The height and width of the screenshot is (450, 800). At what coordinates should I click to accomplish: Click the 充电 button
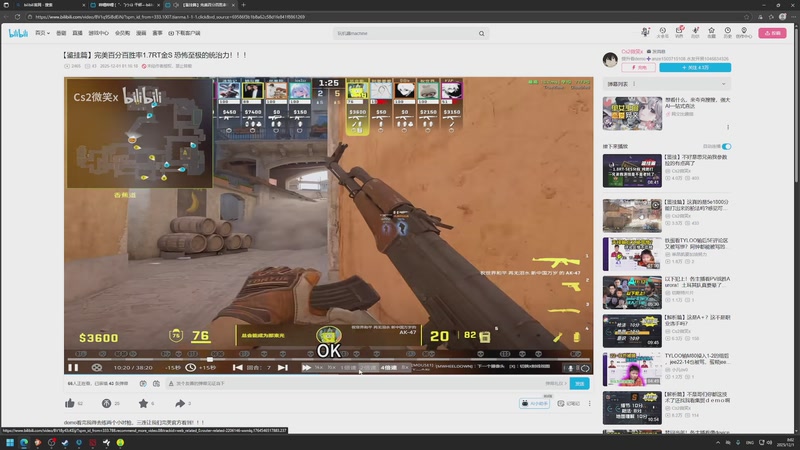point(638,67)
